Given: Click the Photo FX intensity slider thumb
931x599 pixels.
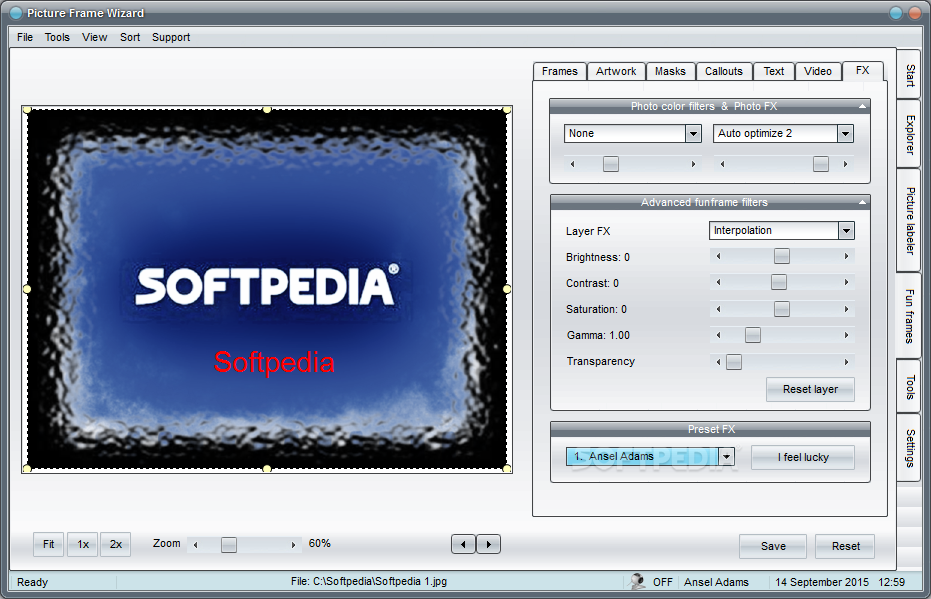Looking at the screenshot, I should 821,164.
